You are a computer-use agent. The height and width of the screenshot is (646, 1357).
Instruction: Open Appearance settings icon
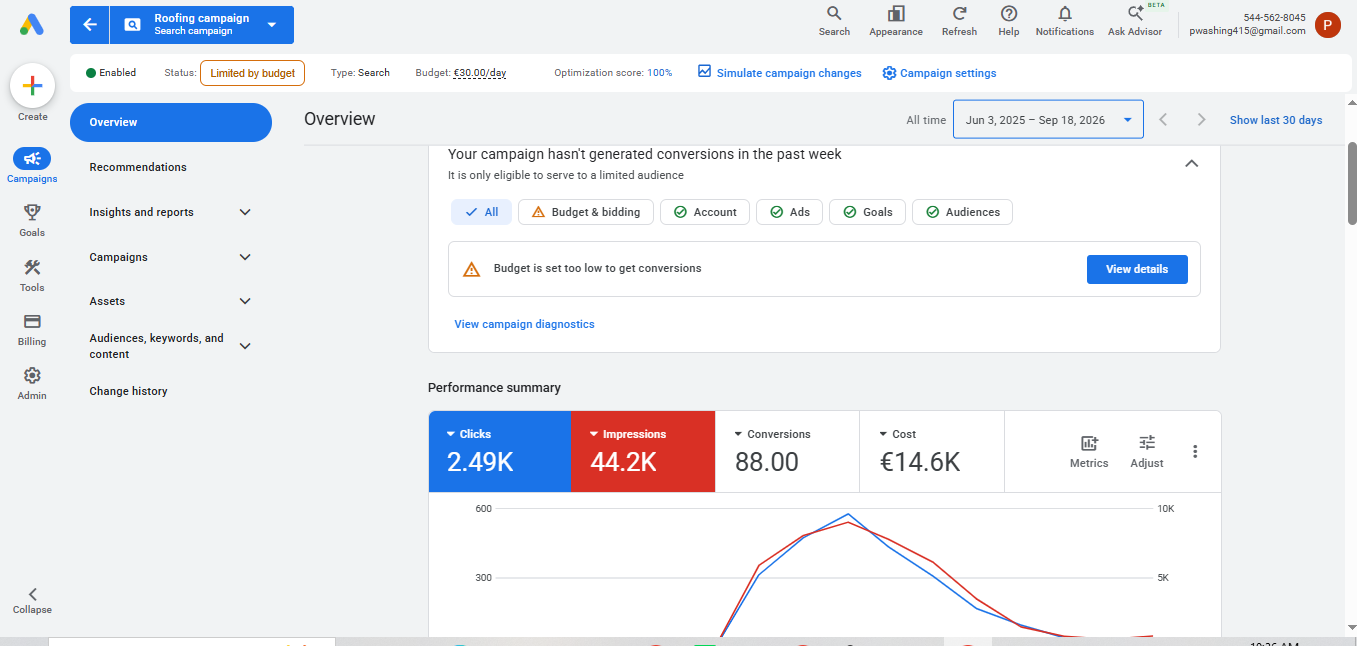point(896,21)
